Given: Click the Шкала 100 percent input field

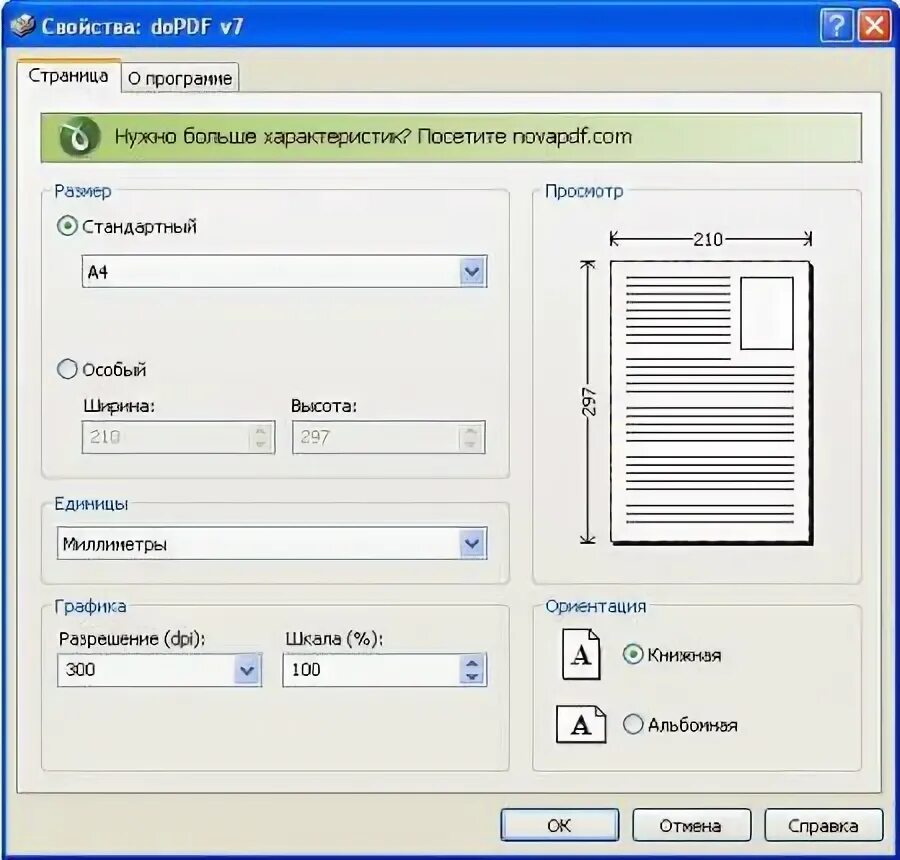Looking at the screenshot, I should (385, 669).
